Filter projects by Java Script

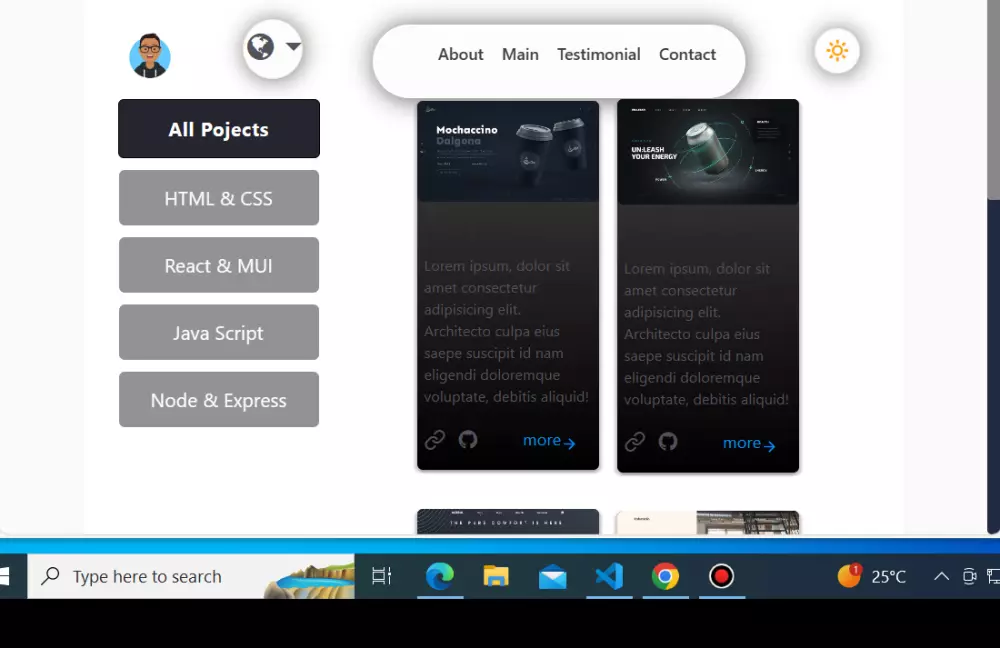click(x=219, y=332)
